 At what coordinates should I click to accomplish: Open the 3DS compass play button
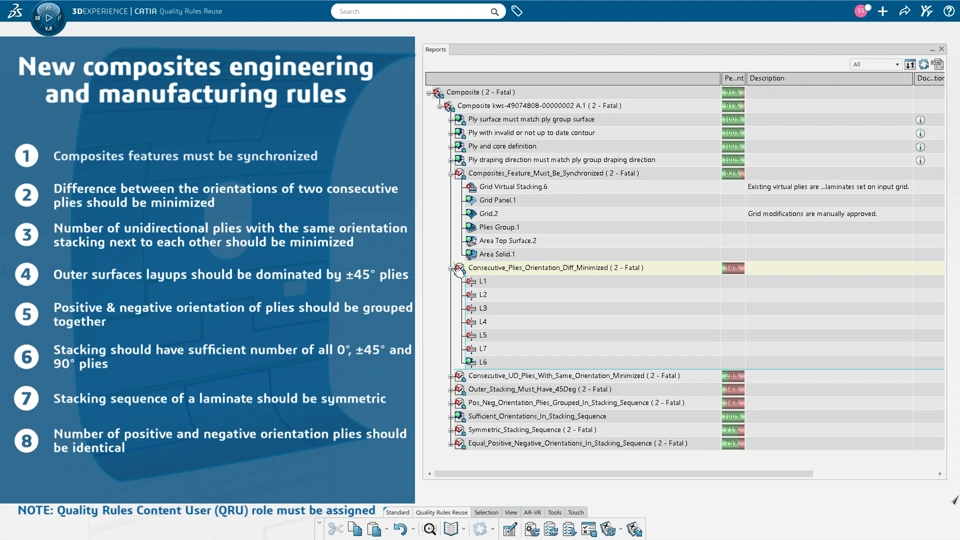(x=48, y=17)
